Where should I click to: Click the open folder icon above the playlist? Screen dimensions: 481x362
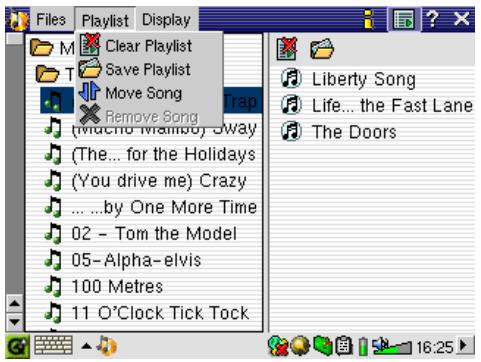tap(322, 49)
